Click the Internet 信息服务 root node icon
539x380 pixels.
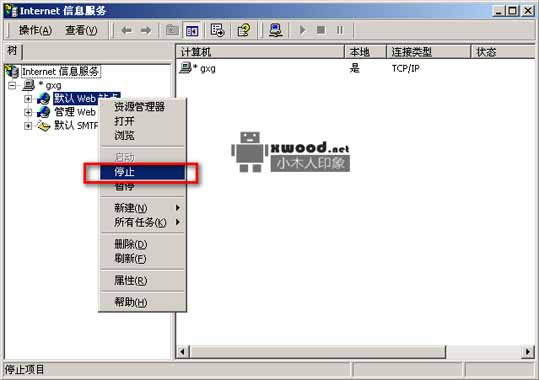[x=12, y=72]
